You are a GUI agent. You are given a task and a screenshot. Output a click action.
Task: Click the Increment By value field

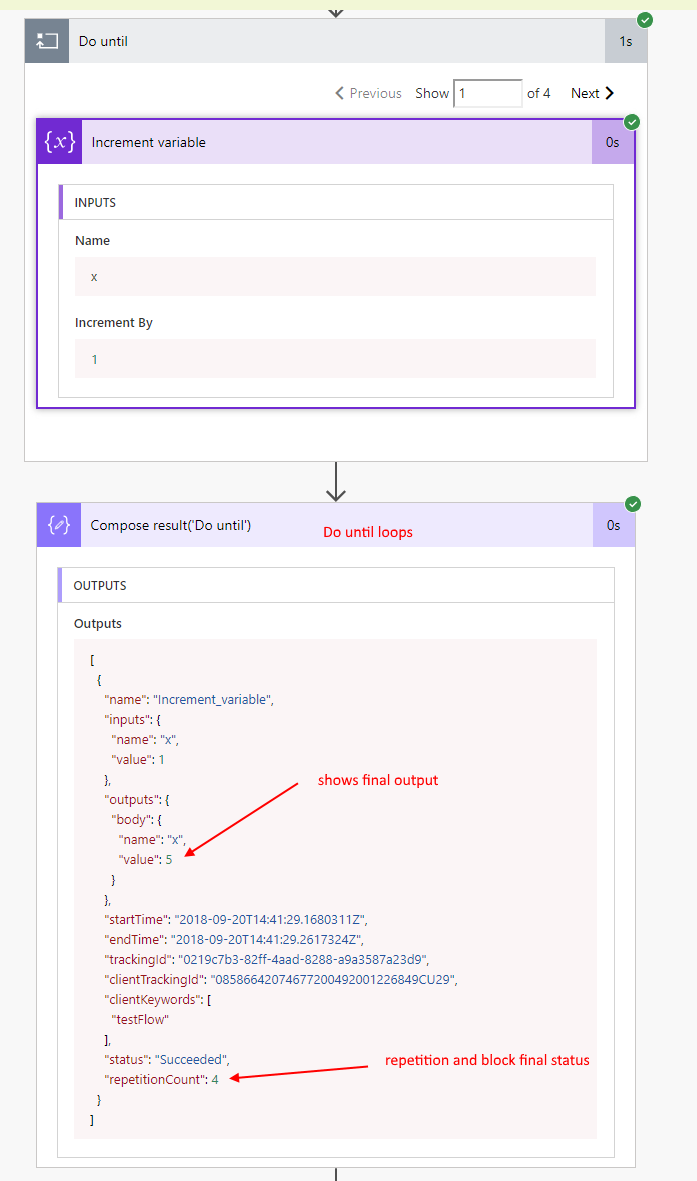tap(335, 358)
